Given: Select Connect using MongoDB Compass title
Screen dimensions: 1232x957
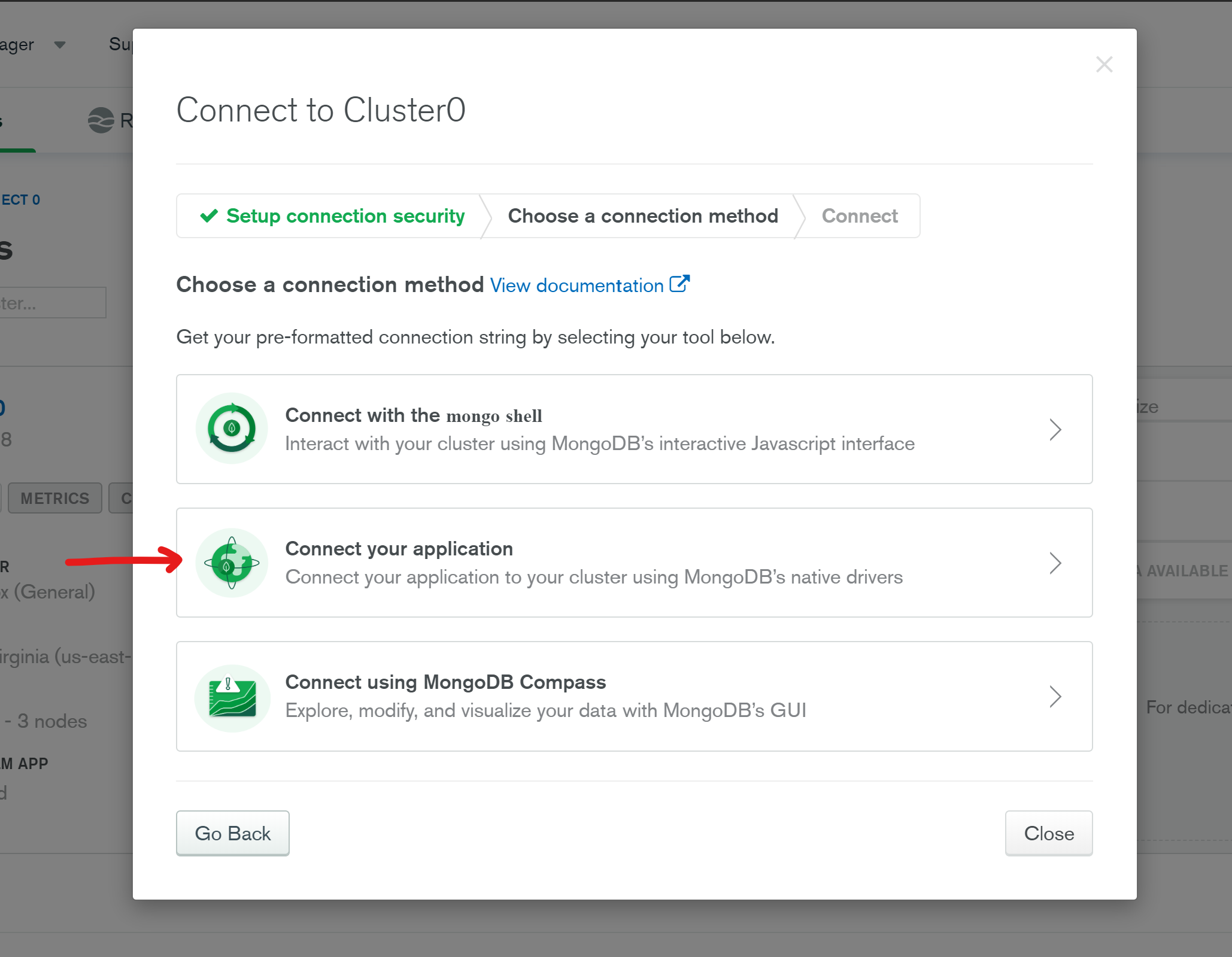Looking at the screenshot, I should tap(445, 682).
